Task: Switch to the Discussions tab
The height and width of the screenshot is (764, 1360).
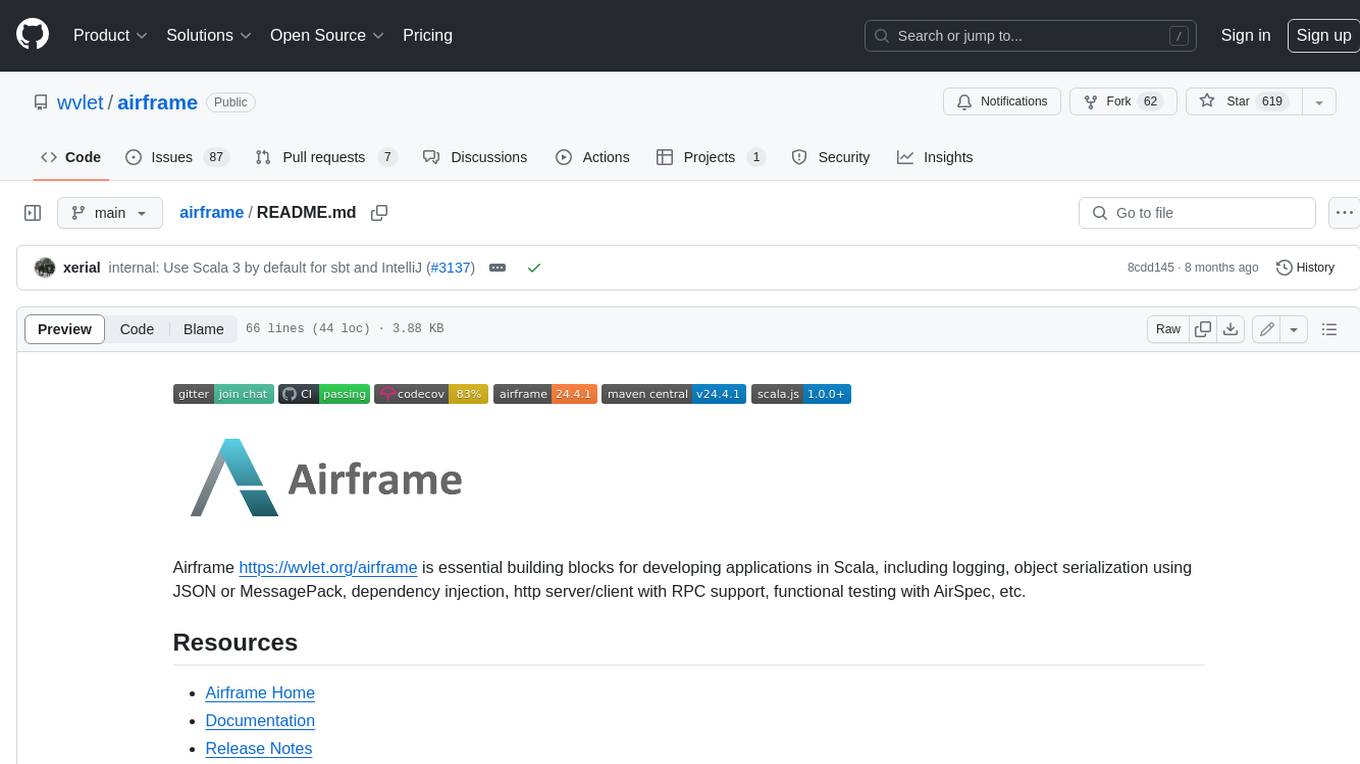Action: click(x=475, y=157)
